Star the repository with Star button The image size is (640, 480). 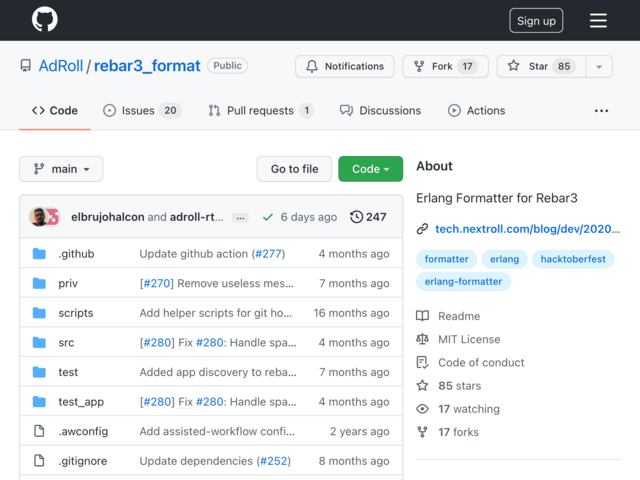[x=541, y=66]
